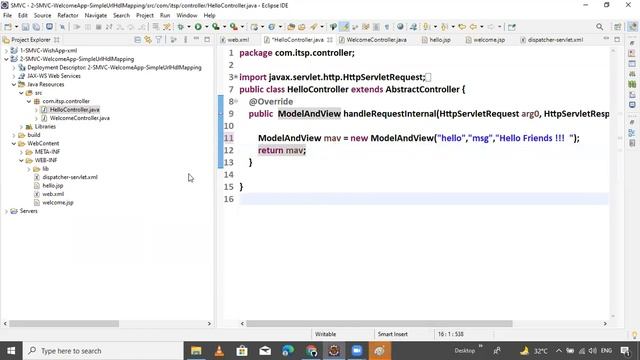This screenshot has height=360, width=640.
Task: Select the Java EE perspective icon
Action: 632,27
